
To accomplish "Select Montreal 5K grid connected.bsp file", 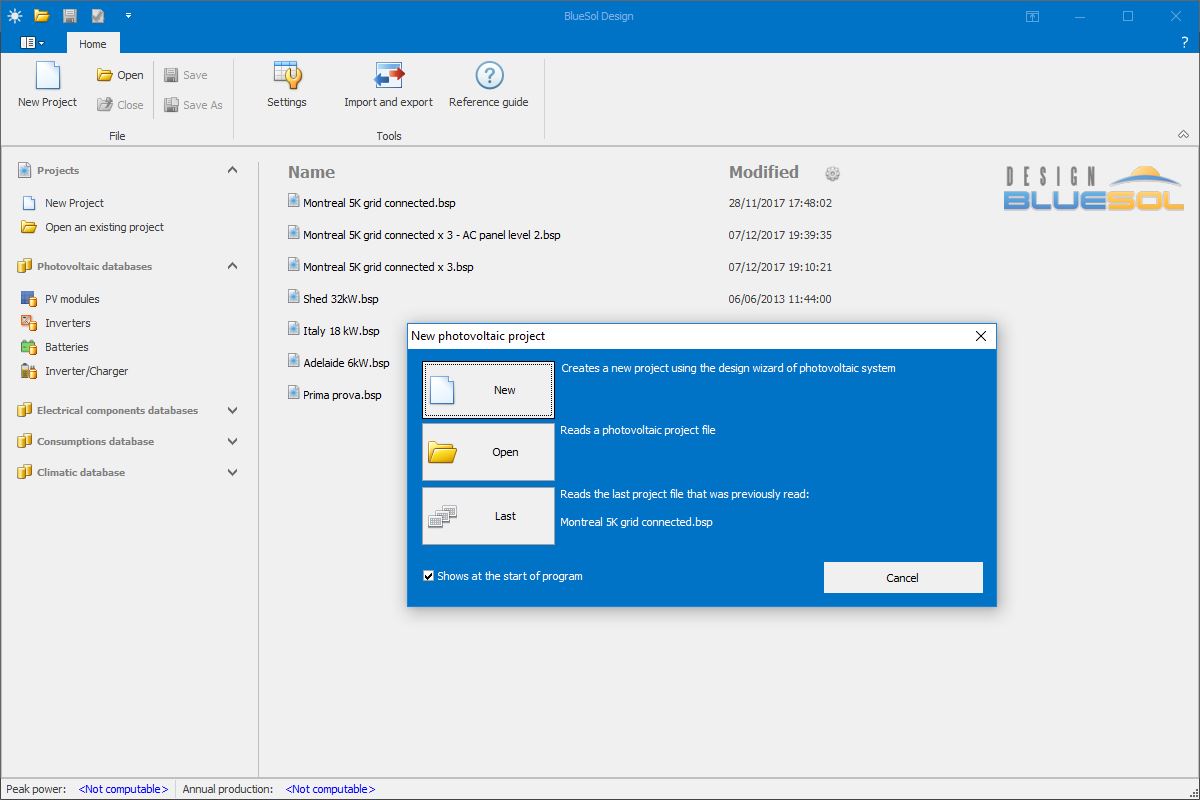I will tap(379, 203).
